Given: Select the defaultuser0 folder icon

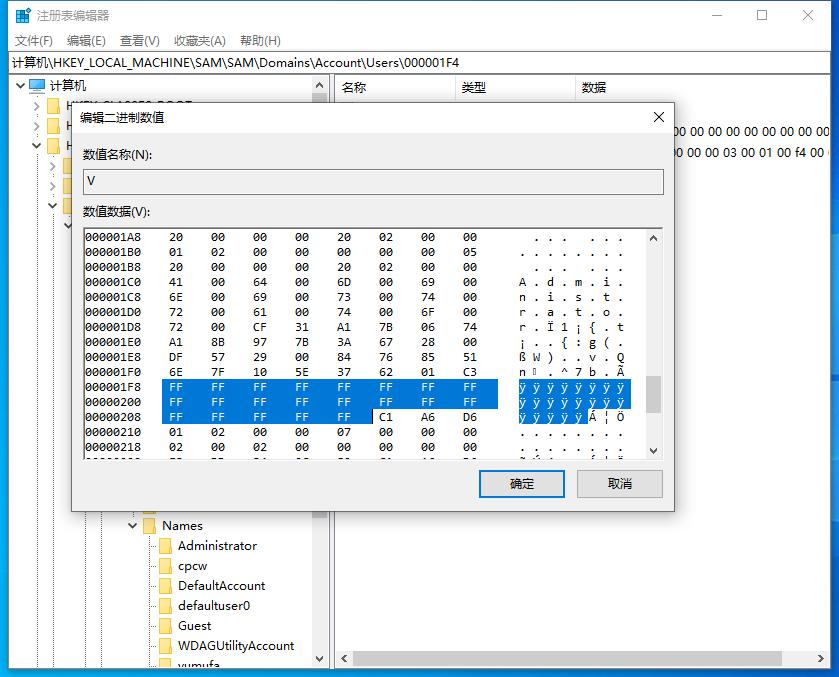Looking at the screenshot, I should pyautogui.click(x=165, y=606).
